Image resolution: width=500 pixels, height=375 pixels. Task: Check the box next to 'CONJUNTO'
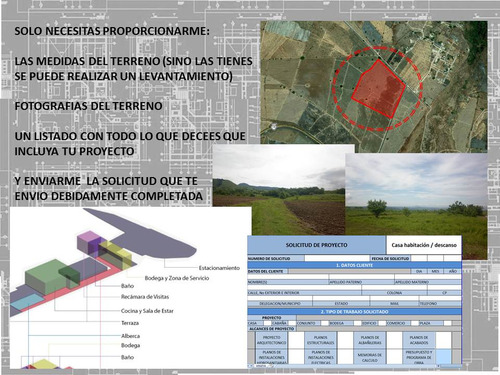pyautogui.click(x=324, y=323)
